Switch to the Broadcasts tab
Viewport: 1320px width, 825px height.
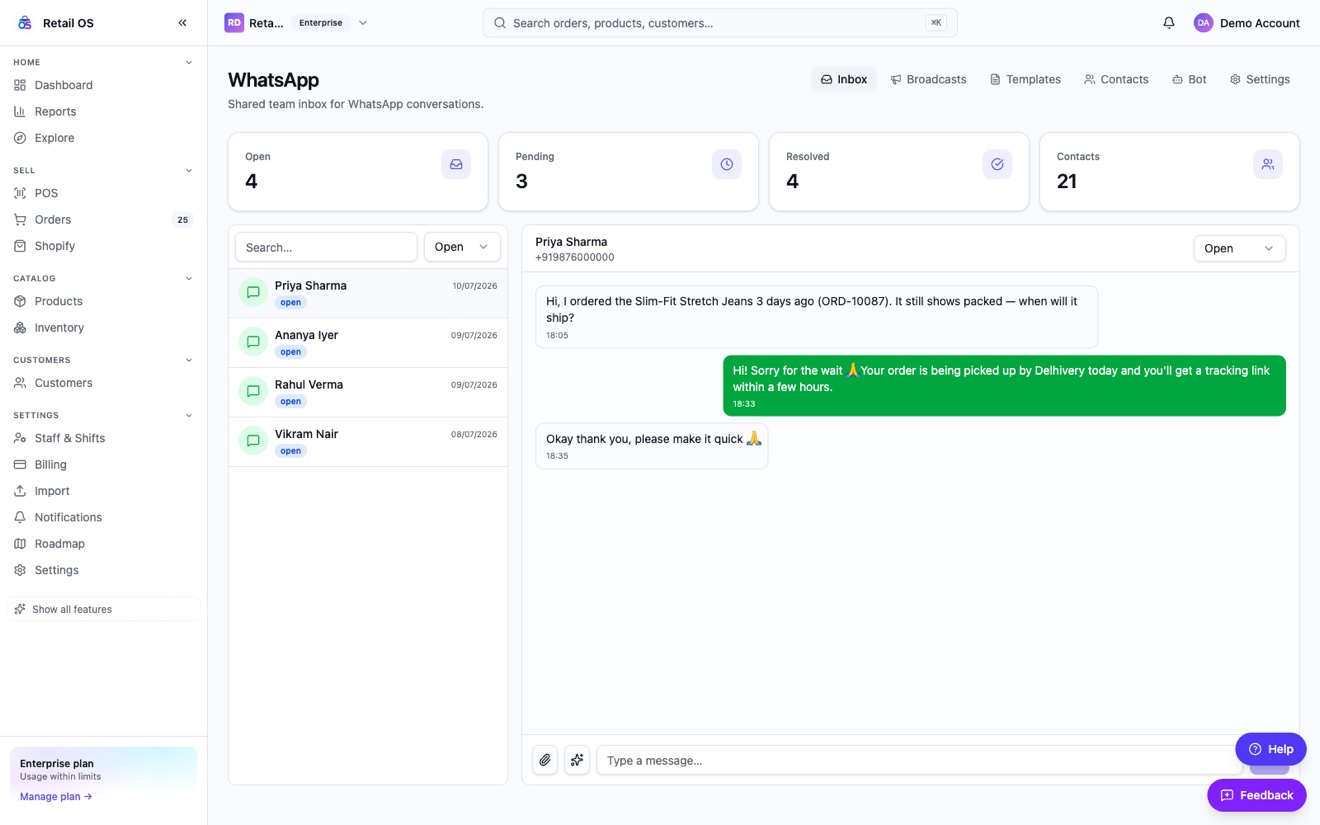pyautogui.click(x=928, y=79)
